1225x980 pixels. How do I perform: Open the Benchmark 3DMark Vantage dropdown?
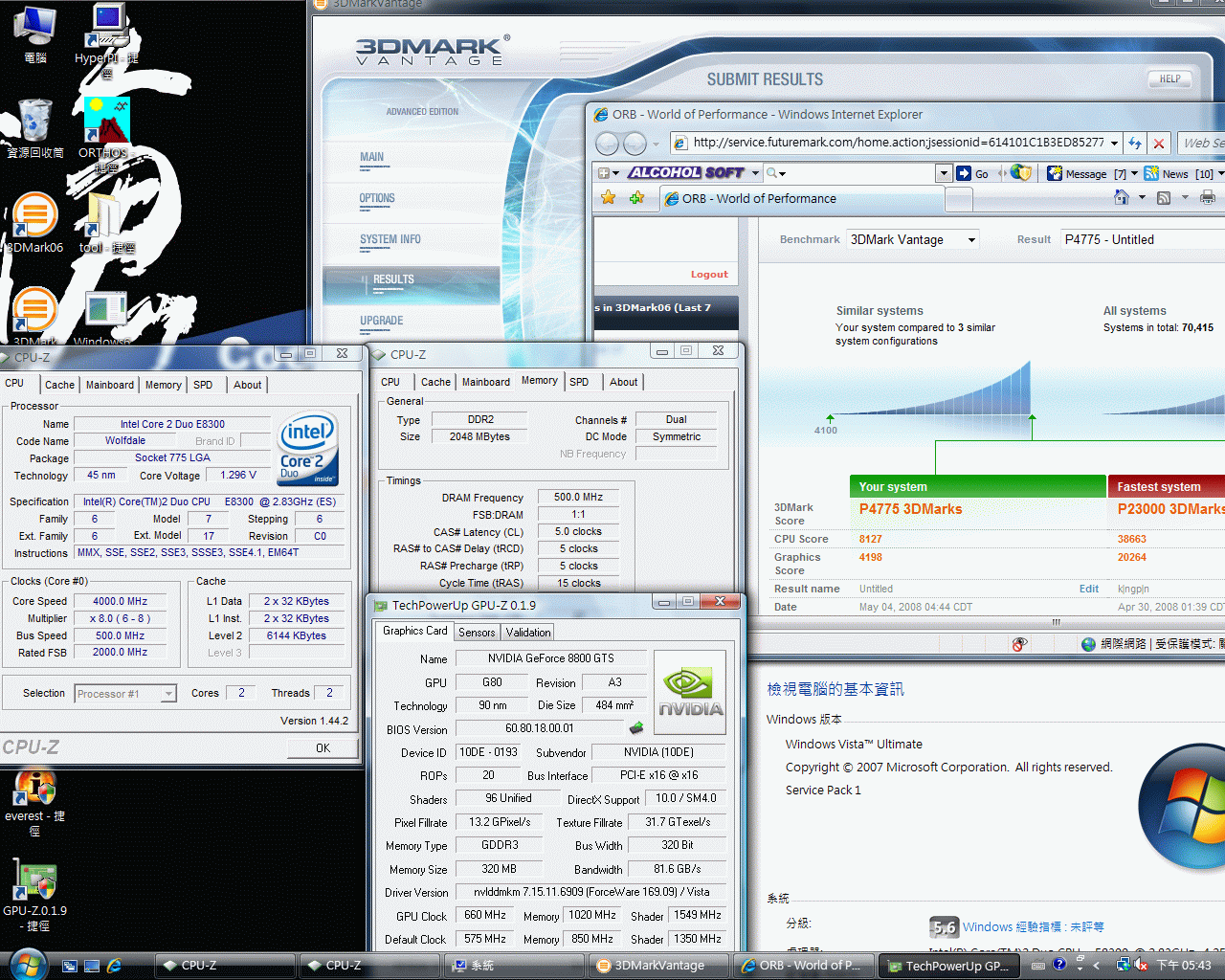(x=913, y=239)
